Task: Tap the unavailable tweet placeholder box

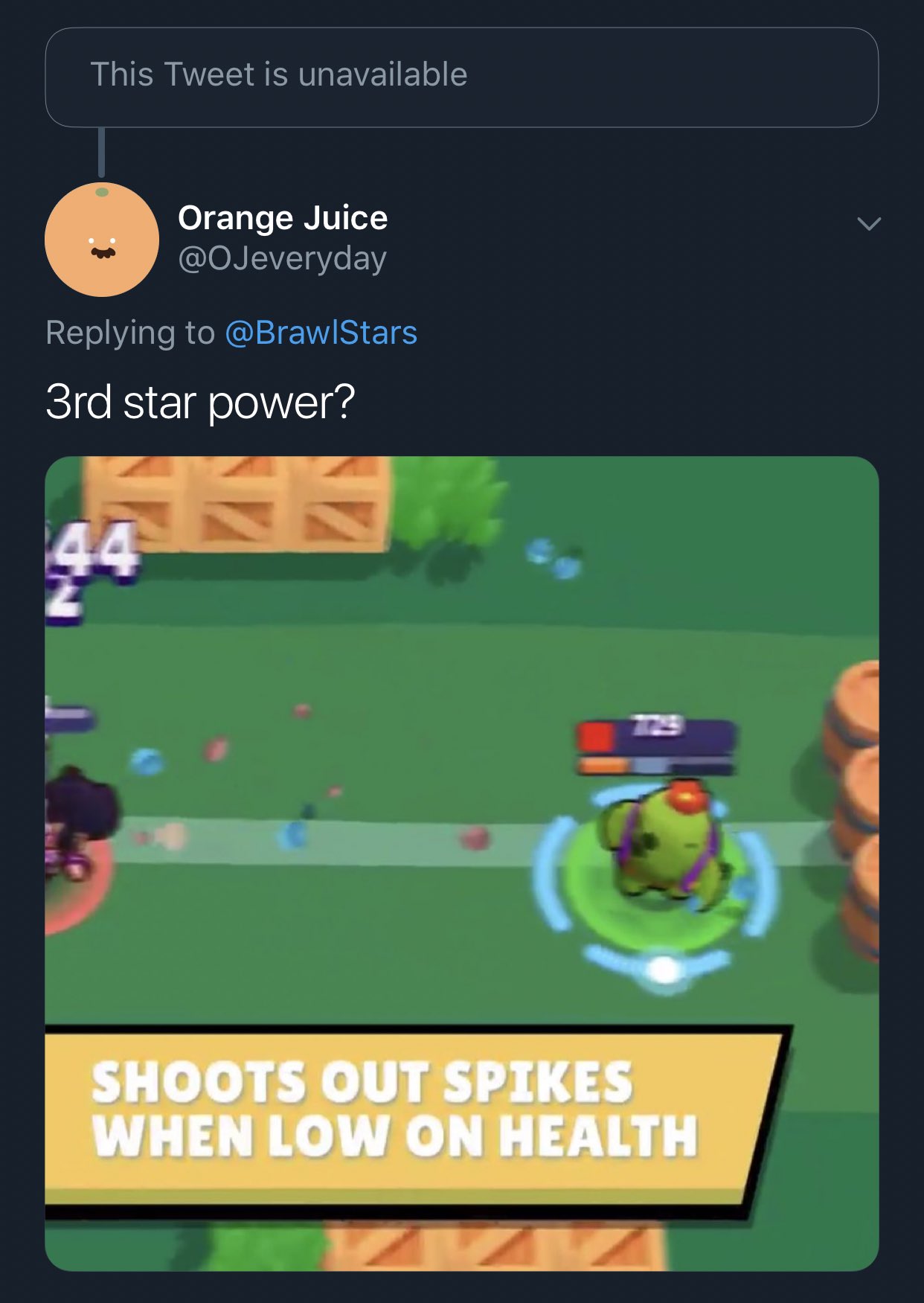Action: point(461,77)
